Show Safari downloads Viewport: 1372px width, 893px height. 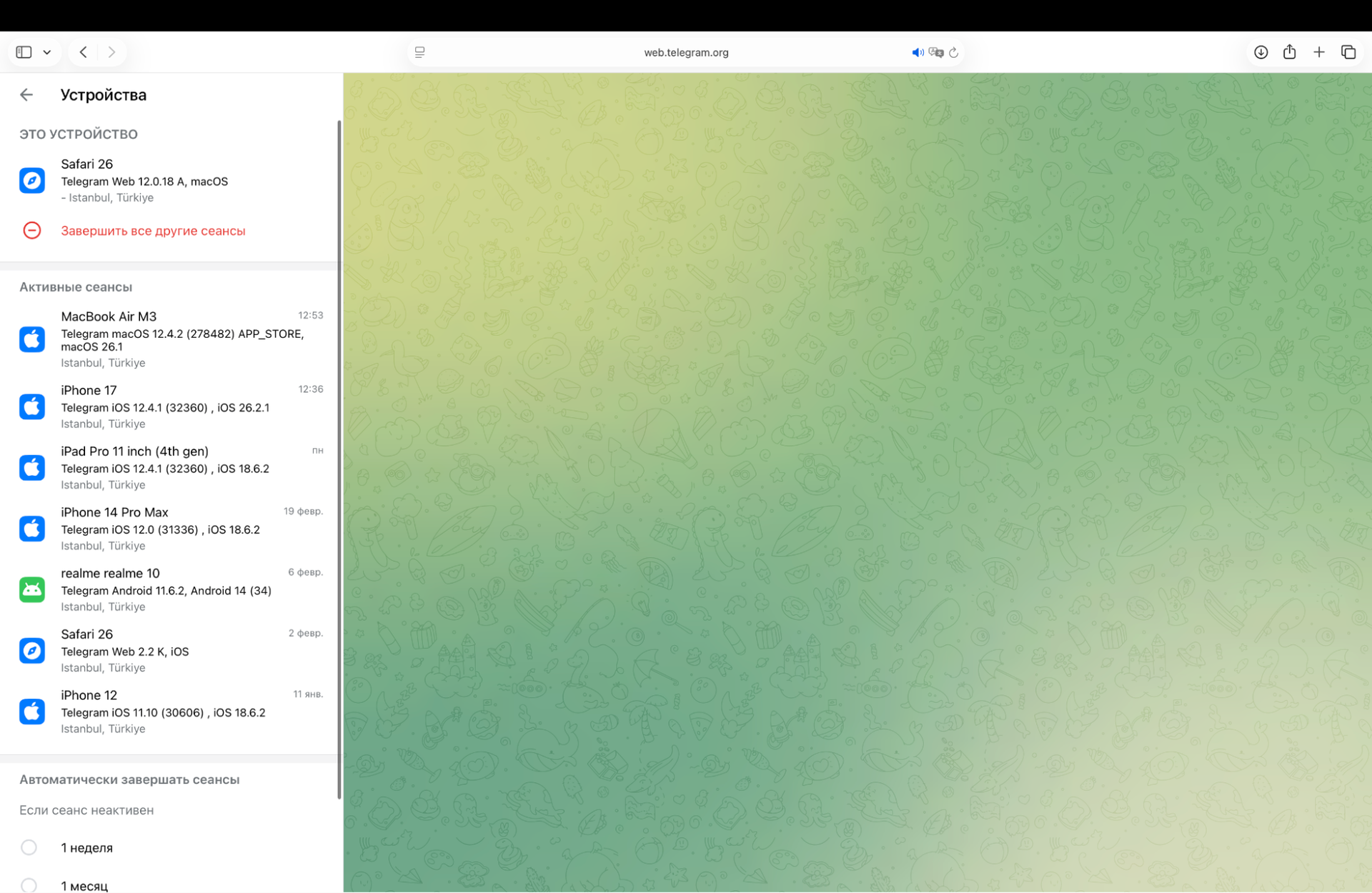[x=1261, y=52]
